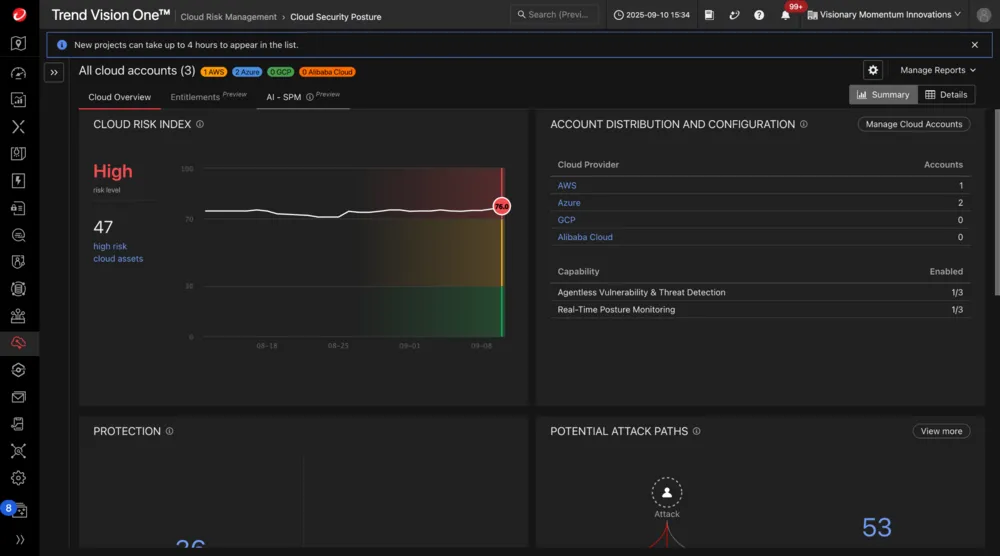
Task: Open the Entitlements tab
Action: 195,97
